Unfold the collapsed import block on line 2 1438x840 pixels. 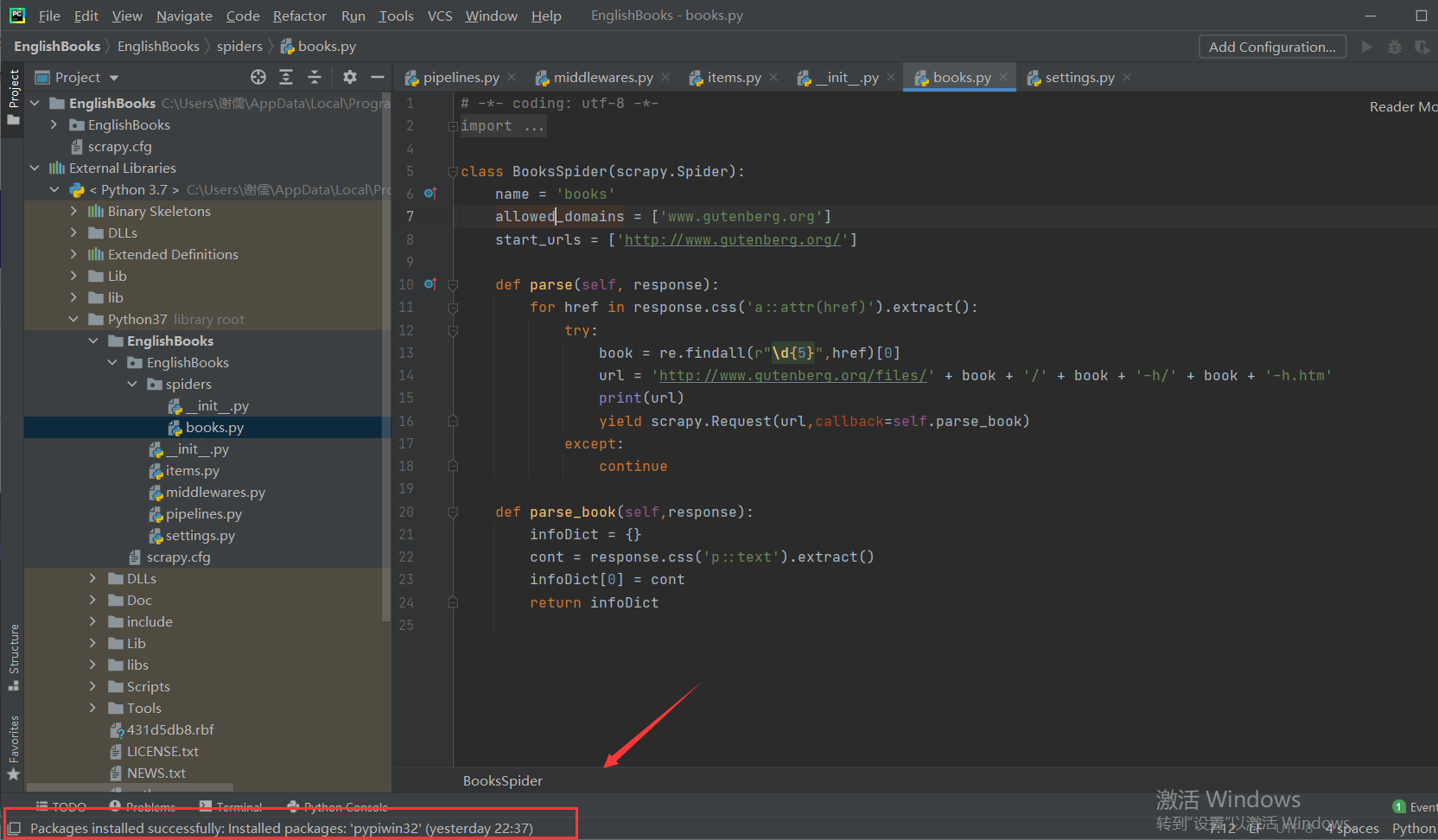453,126
